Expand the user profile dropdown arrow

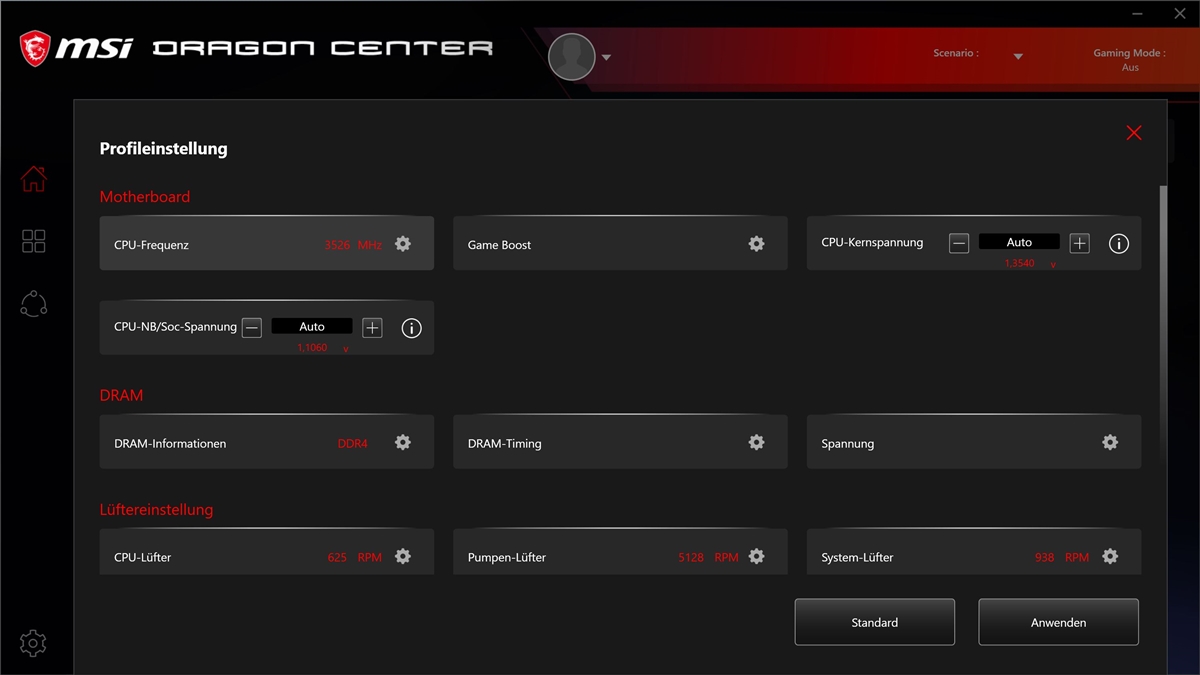[x=606, y=57]
